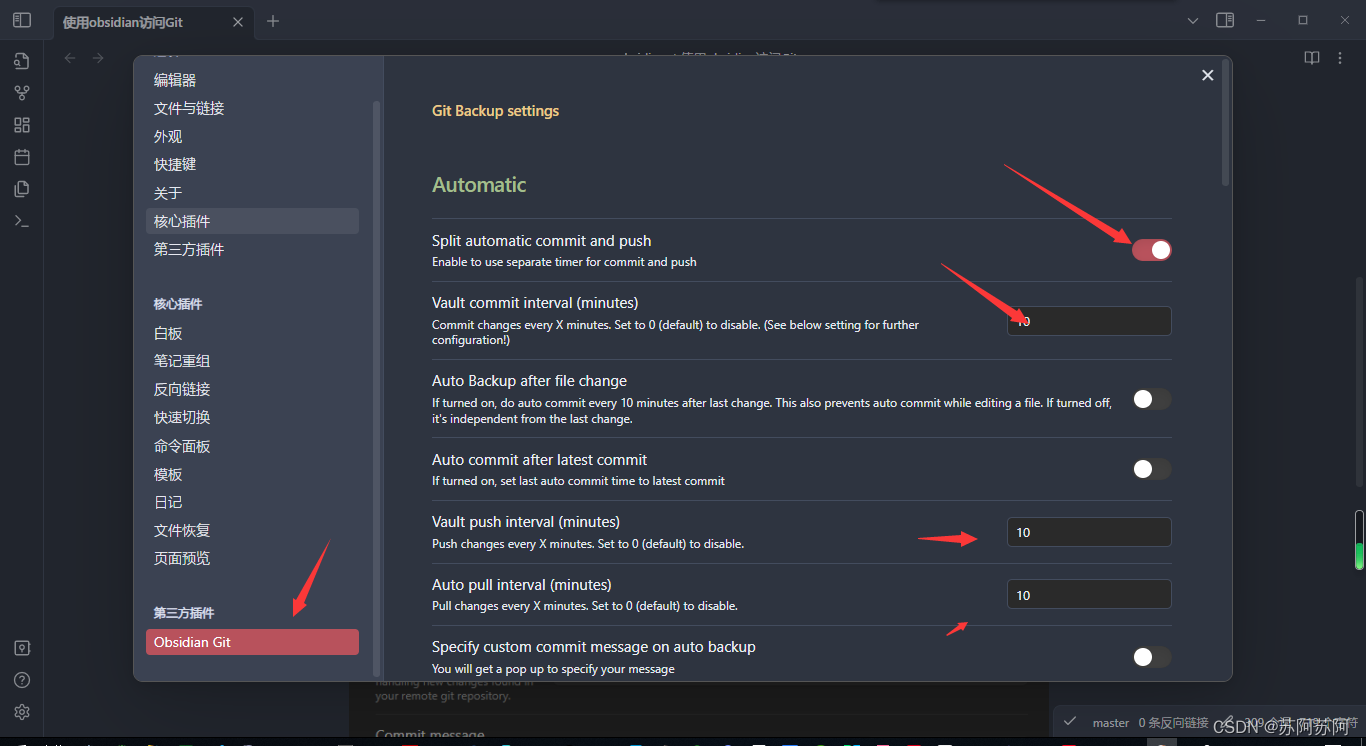Open settings gear in ribbon
This screenshot has height=746, width=1366.
coord(22,712)
